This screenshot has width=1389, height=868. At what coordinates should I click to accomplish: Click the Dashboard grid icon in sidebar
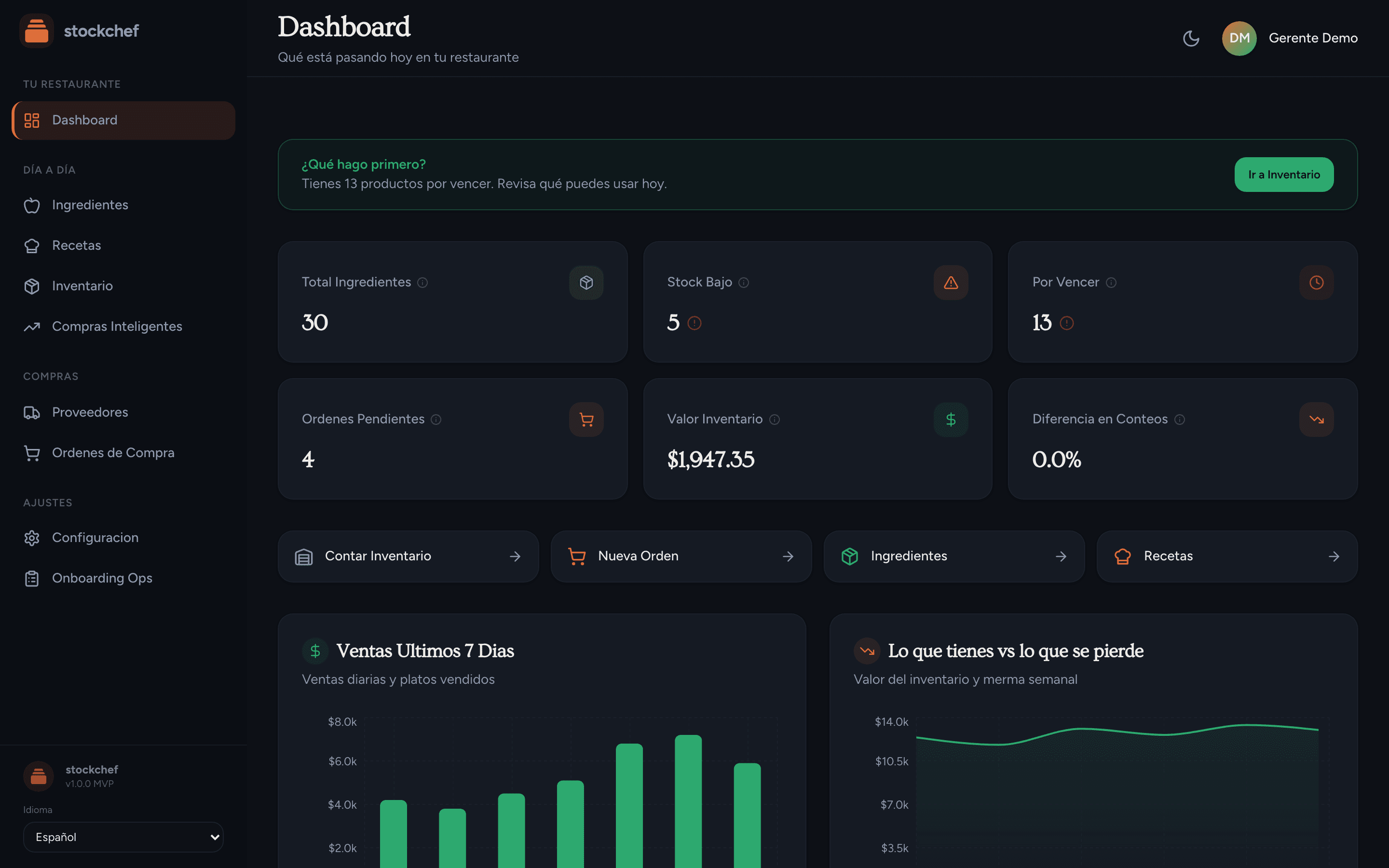pyautogui.click(x=31, y=121)
